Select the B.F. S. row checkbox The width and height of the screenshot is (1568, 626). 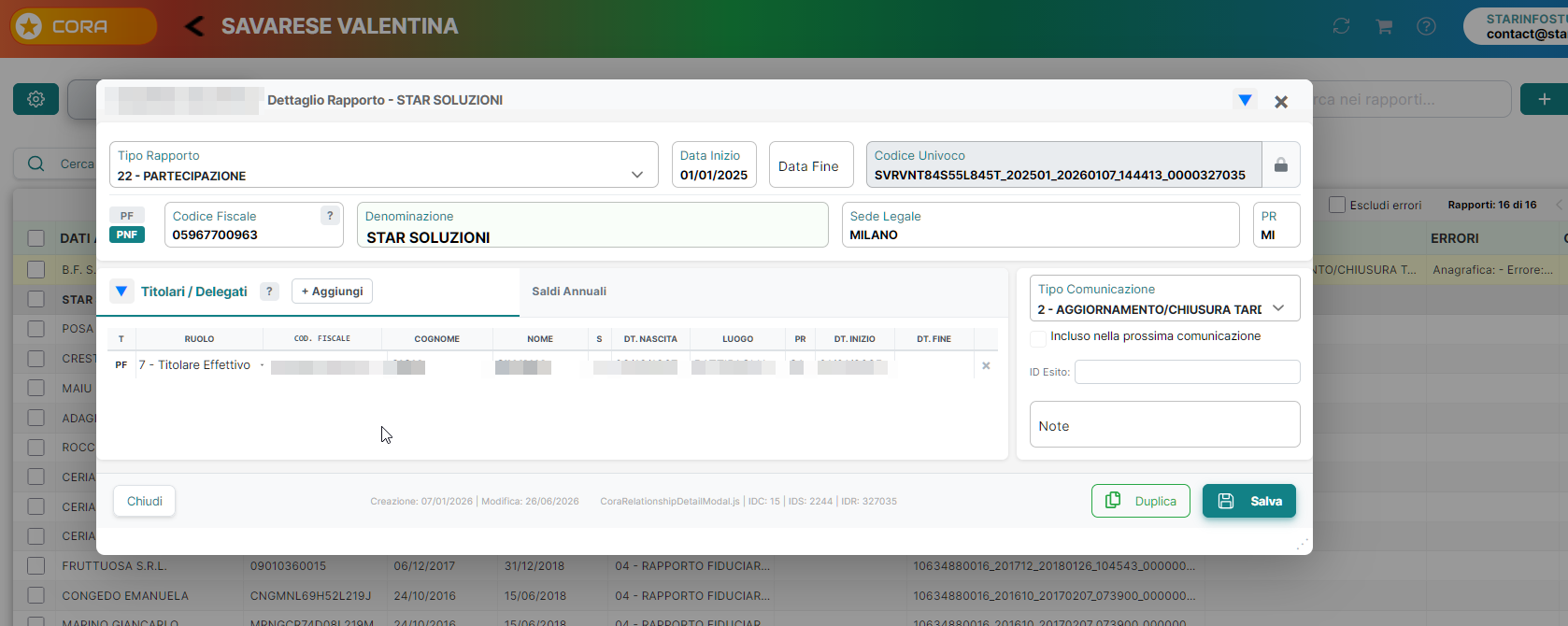[x=36, y=269]
